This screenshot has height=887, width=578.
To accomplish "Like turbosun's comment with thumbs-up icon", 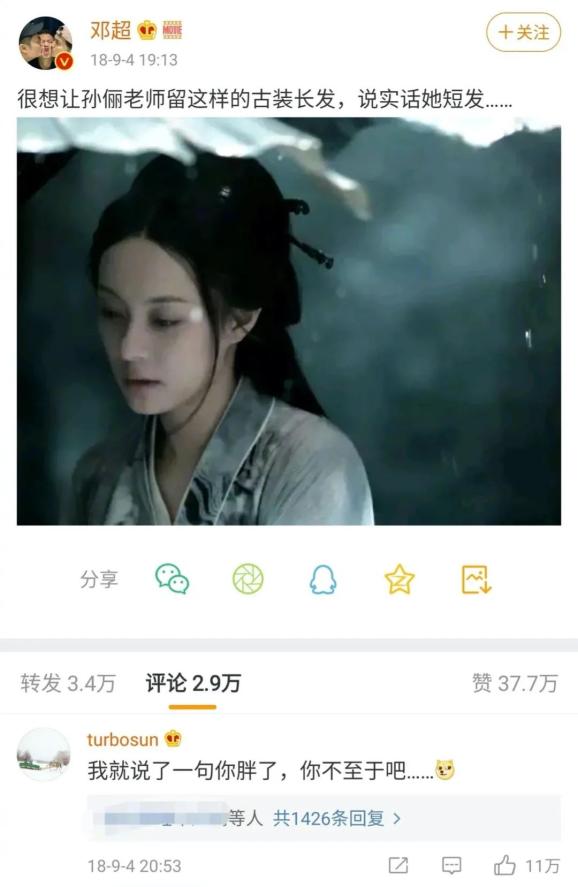I will [504, 865].
